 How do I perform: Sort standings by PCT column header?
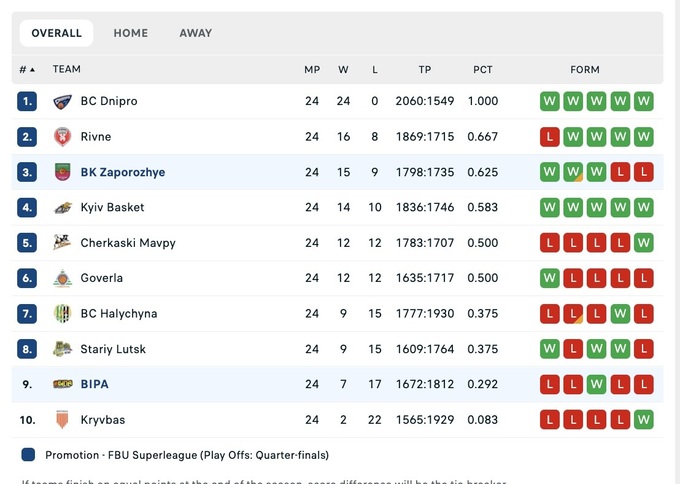click(483, 70)
